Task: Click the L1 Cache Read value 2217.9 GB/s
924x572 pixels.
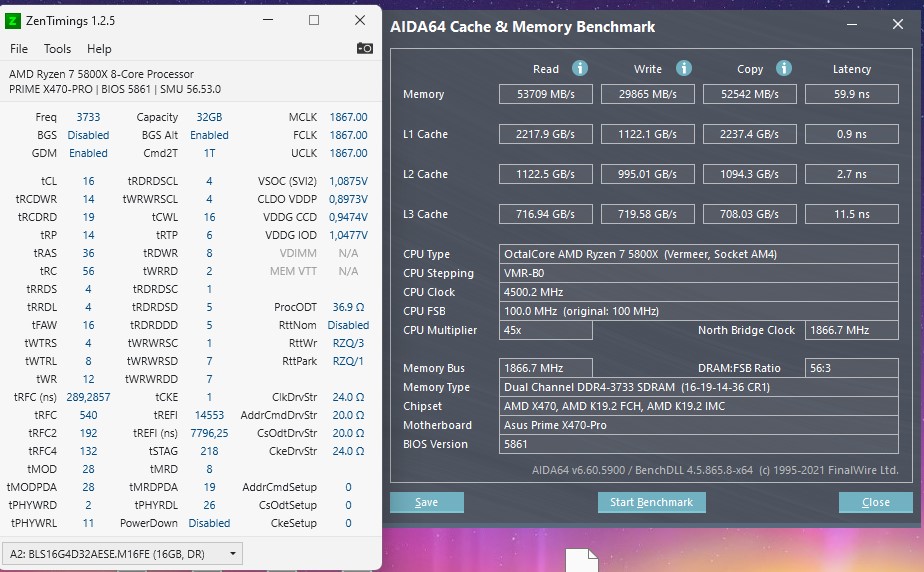Action: [x=546, y=134]
